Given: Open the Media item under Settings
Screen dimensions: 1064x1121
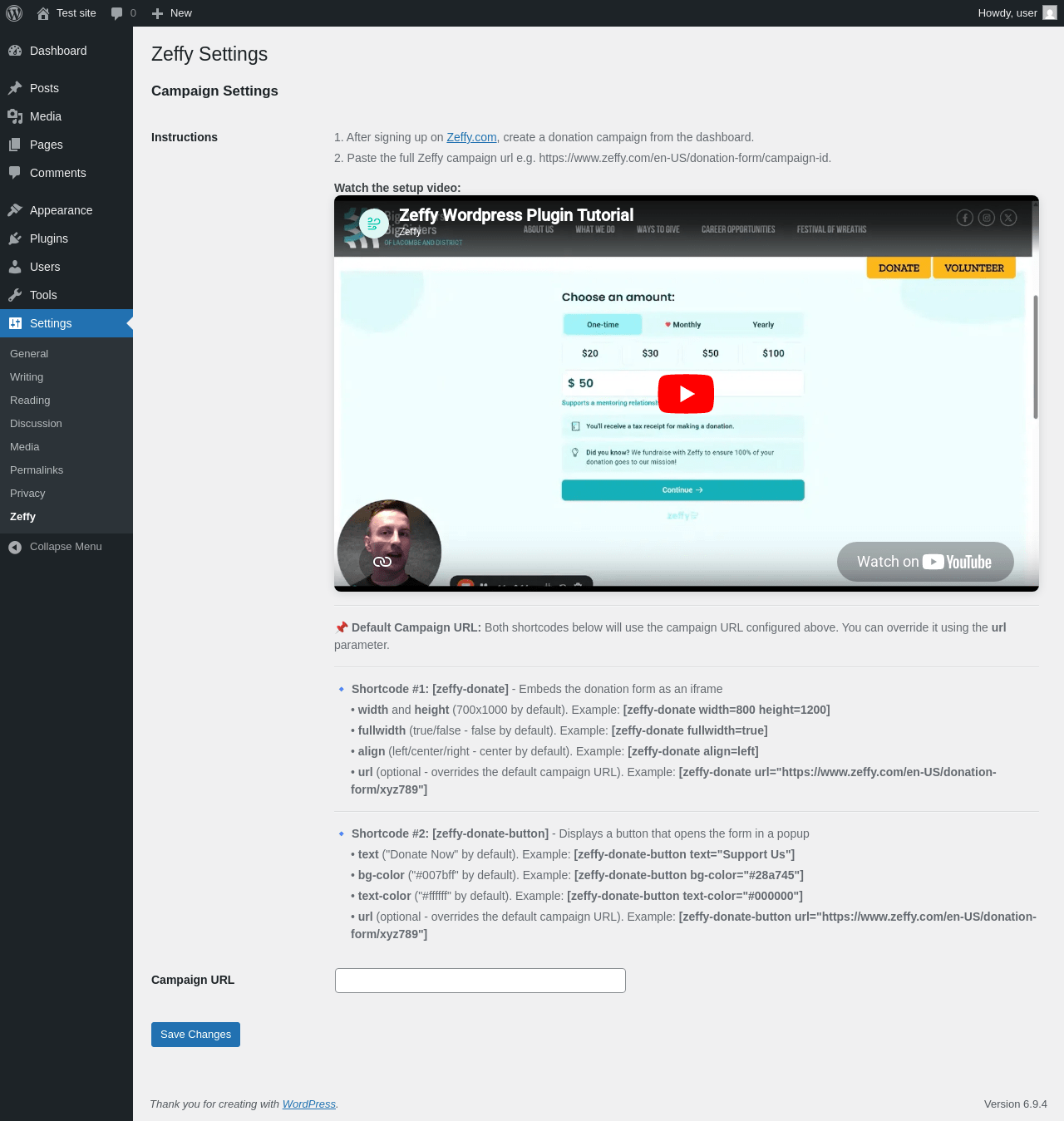Looking at the screenshot, I should (x=25, y=447).
